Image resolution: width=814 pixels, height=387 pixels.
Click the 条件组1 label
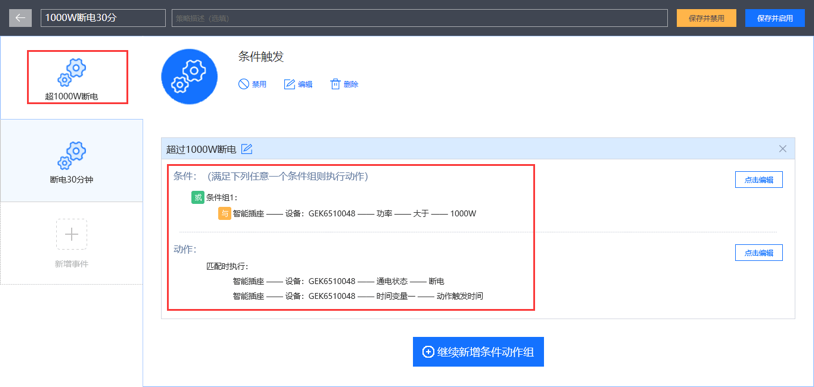(x=222, y=197)
